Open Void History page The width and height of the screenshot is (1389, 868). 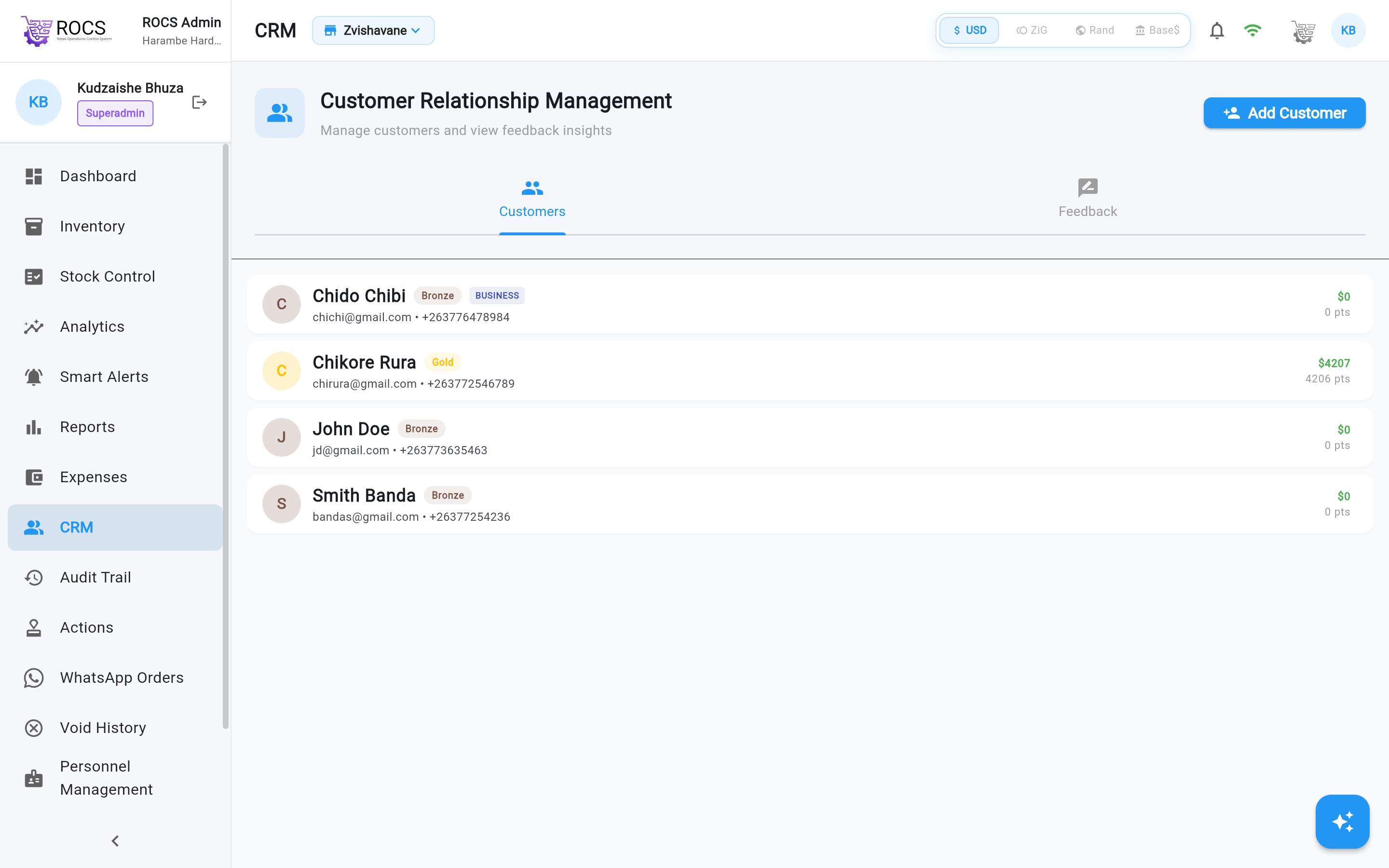(115, 728)
